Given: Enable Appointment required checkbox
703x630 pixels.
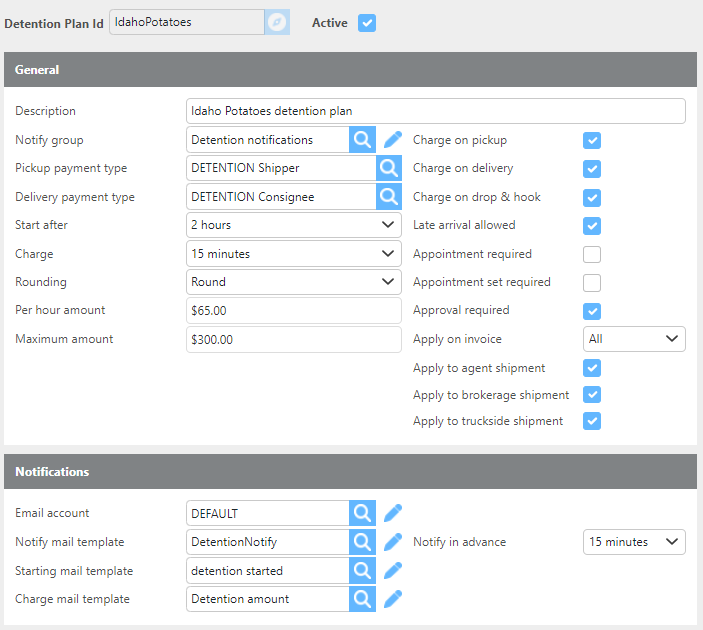Looking at the screenshot, I should (x=592, y=254).
